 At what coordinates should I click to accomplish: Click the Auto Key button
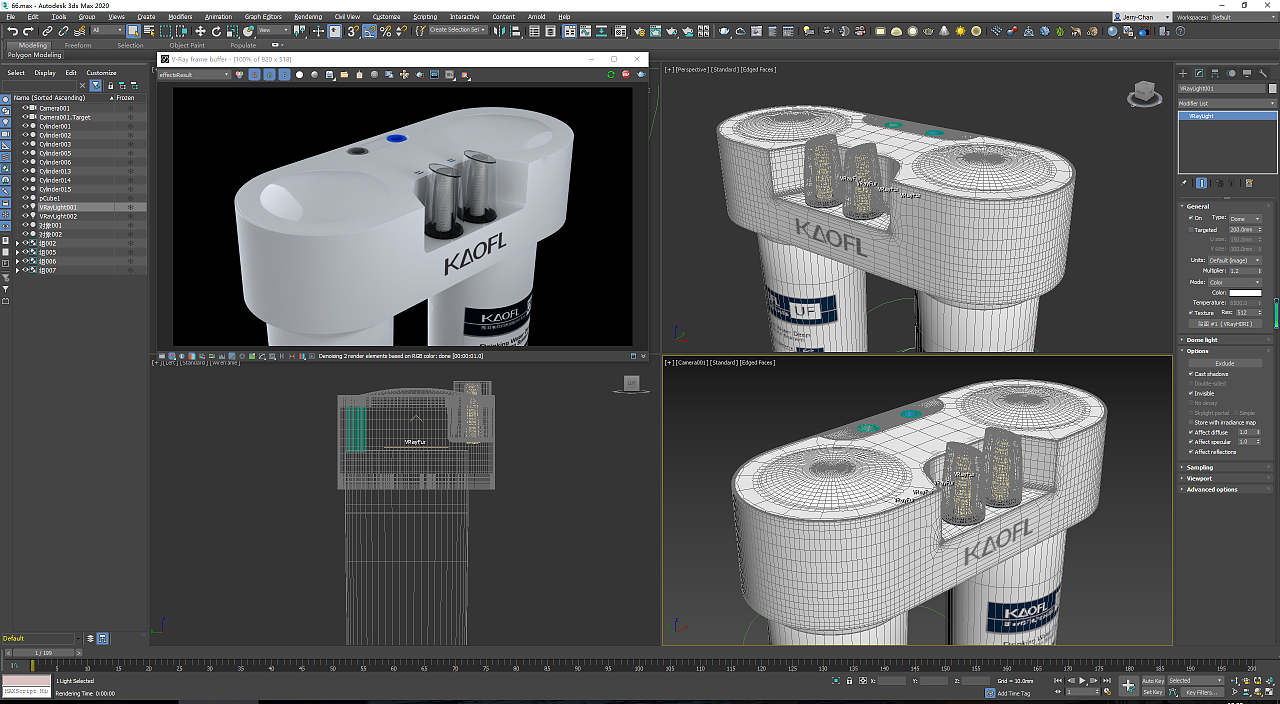(x=1153, y=680)
